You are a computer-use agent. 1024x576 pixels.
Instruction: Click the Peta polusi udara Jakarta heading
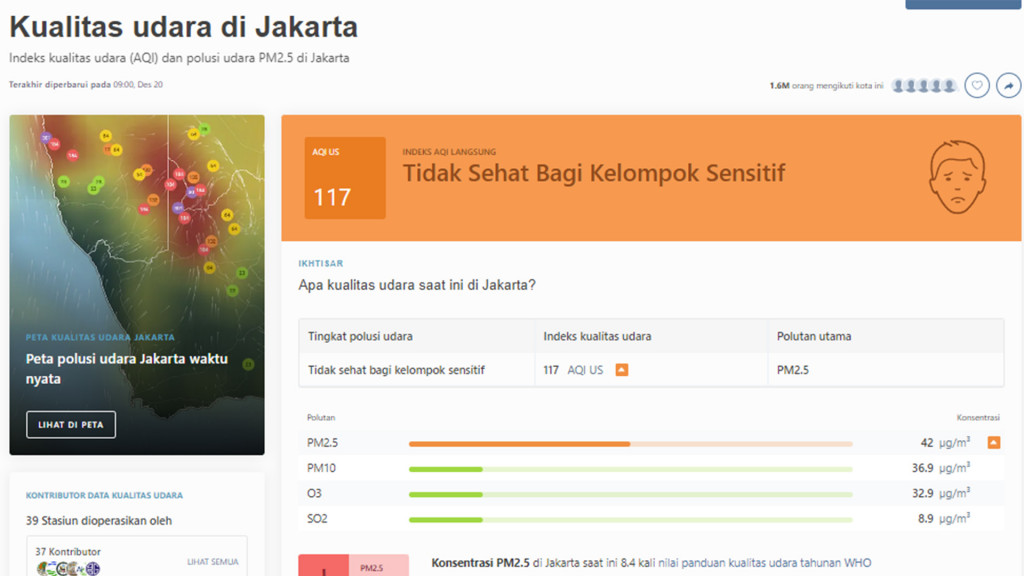127,368
